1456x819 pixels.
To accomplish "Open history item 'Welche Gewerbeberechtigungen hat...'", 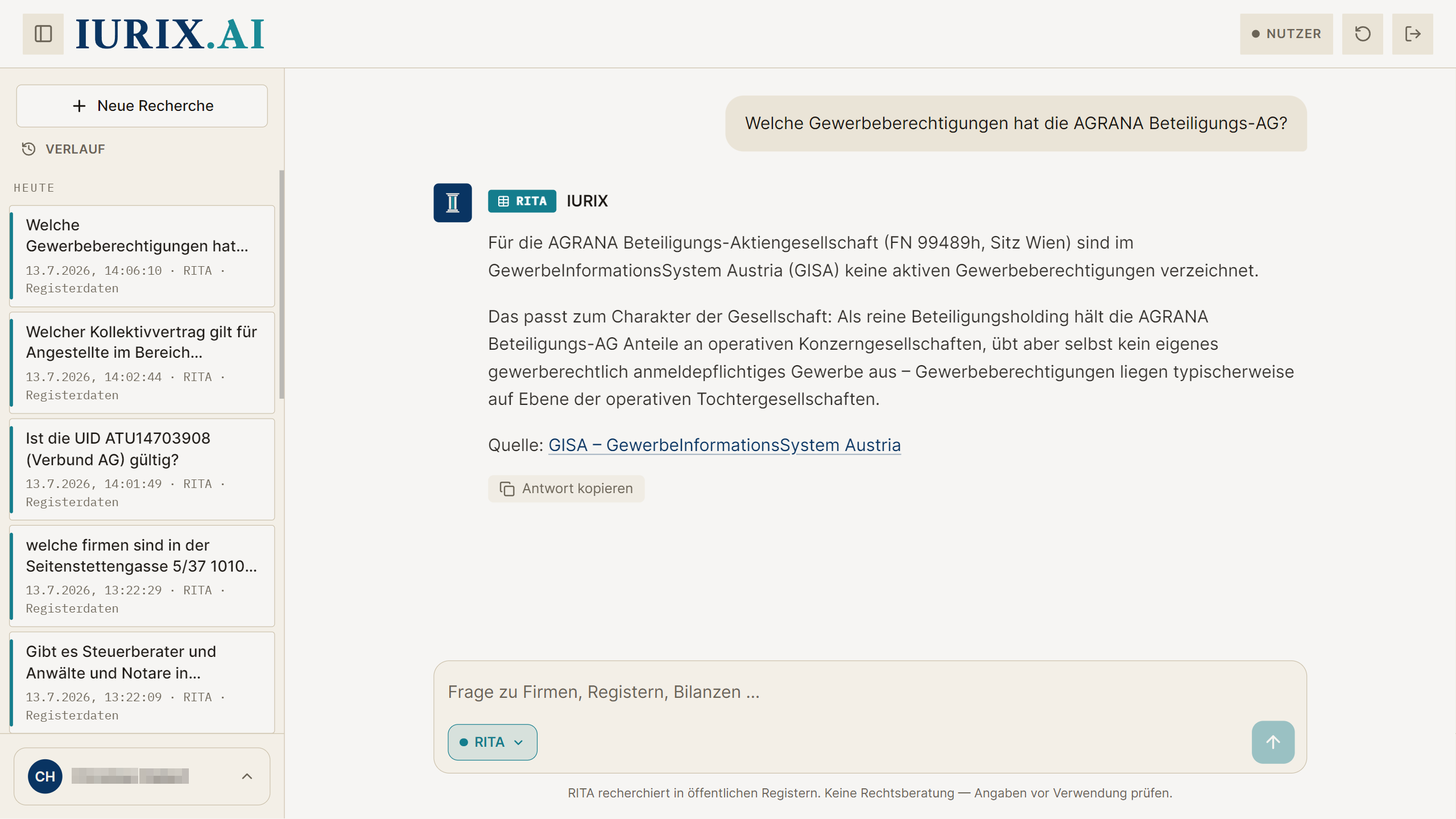I will coord(142,256).
